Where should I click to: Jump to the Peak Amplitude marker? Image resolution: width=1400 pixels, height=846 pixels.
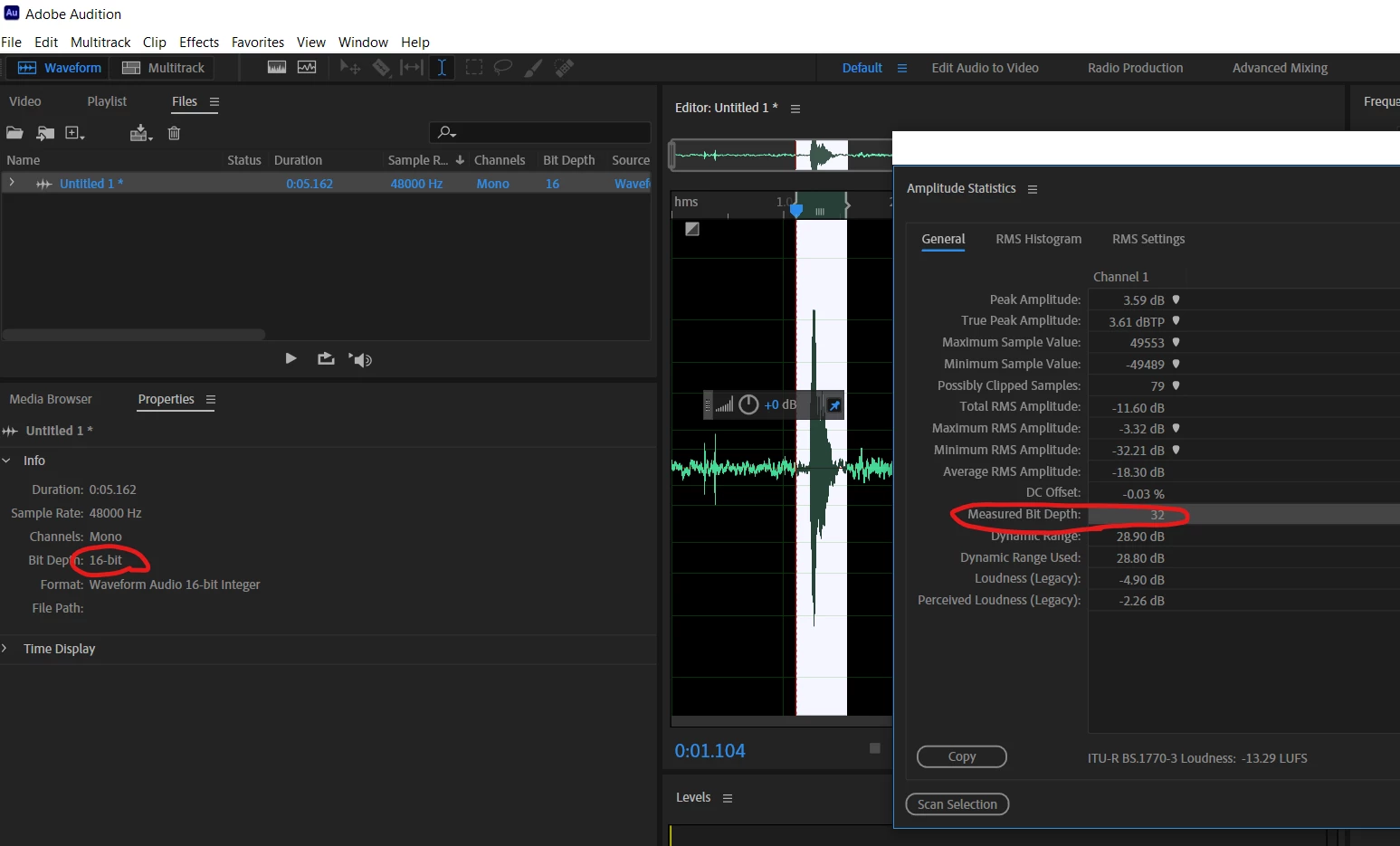(x=1176, y=299)
